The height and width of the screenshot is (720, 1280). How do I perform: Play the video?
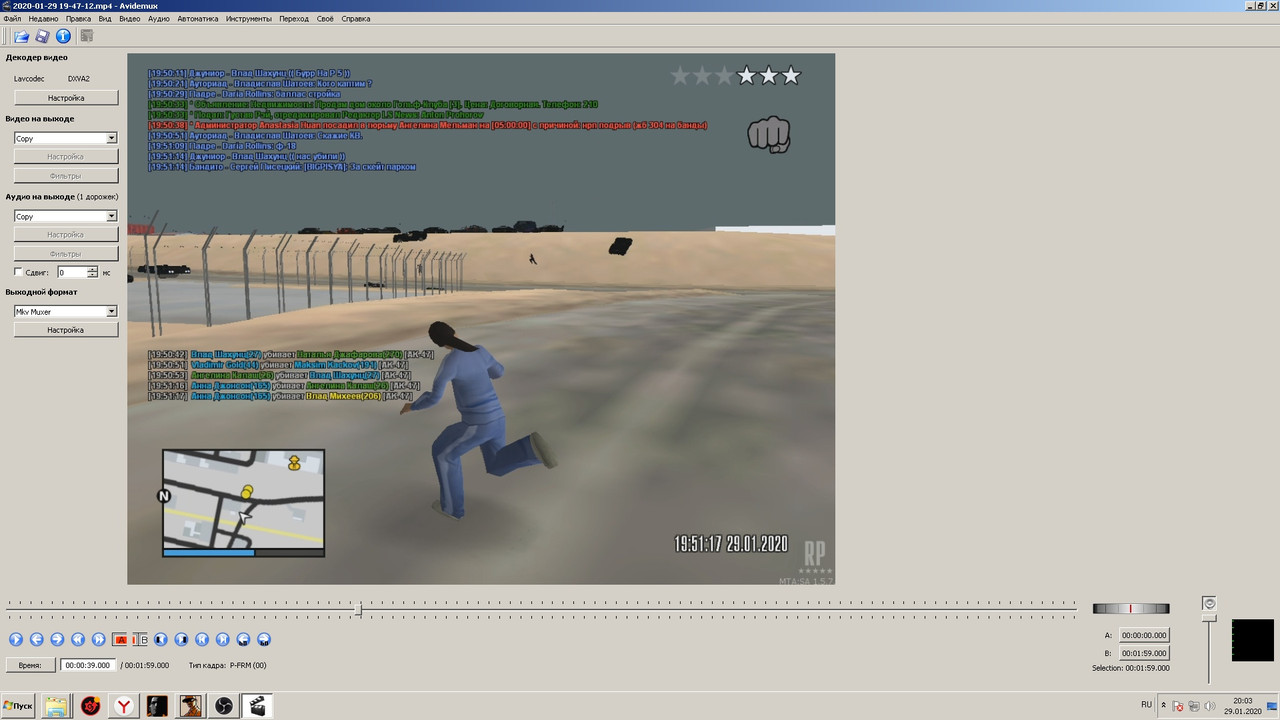tap(16, 639)
